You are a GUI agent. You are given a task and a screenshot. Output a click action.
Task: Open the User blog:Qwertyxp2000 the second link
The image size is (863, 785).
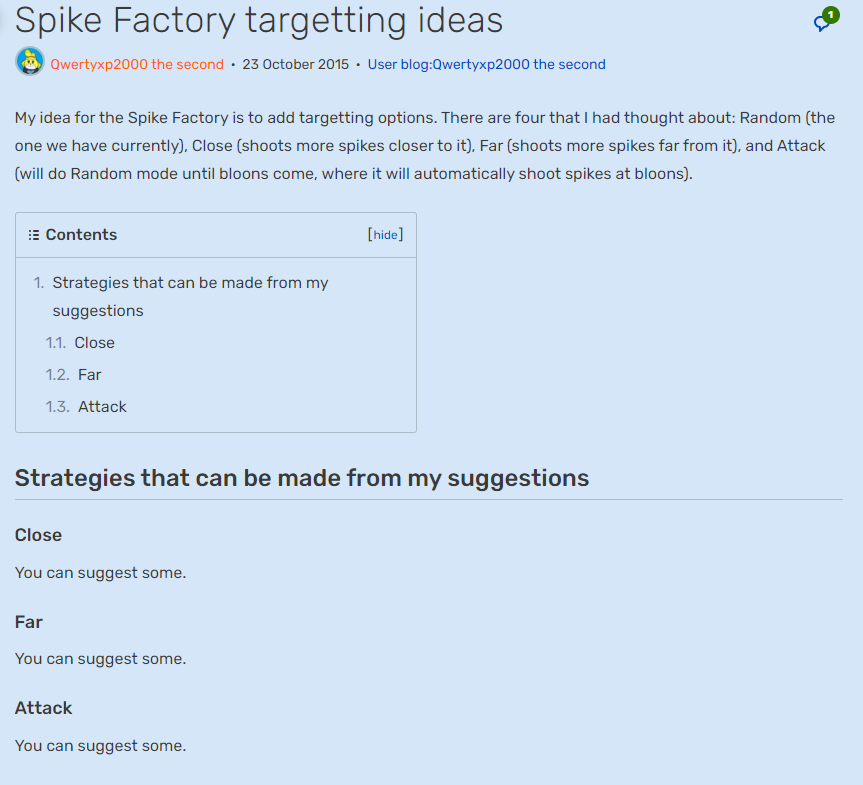486,65
